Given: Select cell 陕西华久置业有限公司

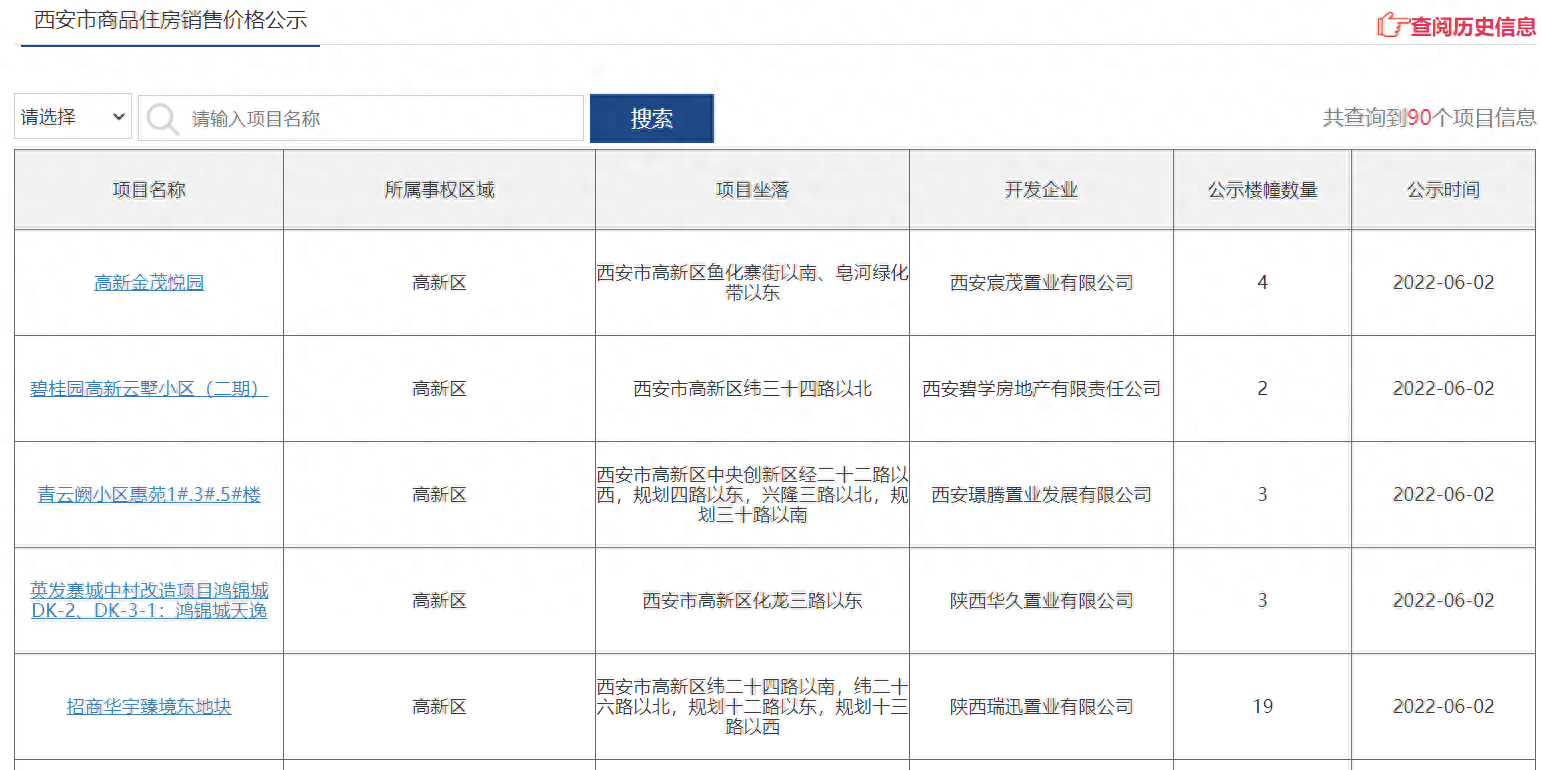Looking at the screenshot, I should tap(1041, 601).
